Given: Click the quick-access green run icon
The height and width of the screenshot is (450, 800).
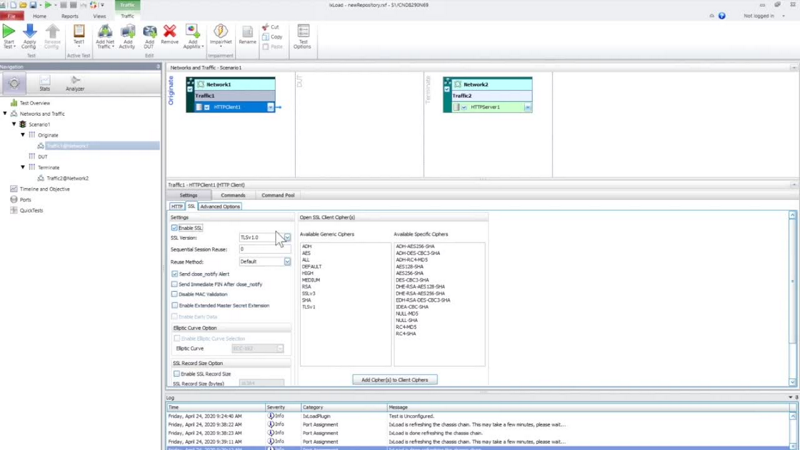Looking at the screenshot, I should tap(48, 5).
